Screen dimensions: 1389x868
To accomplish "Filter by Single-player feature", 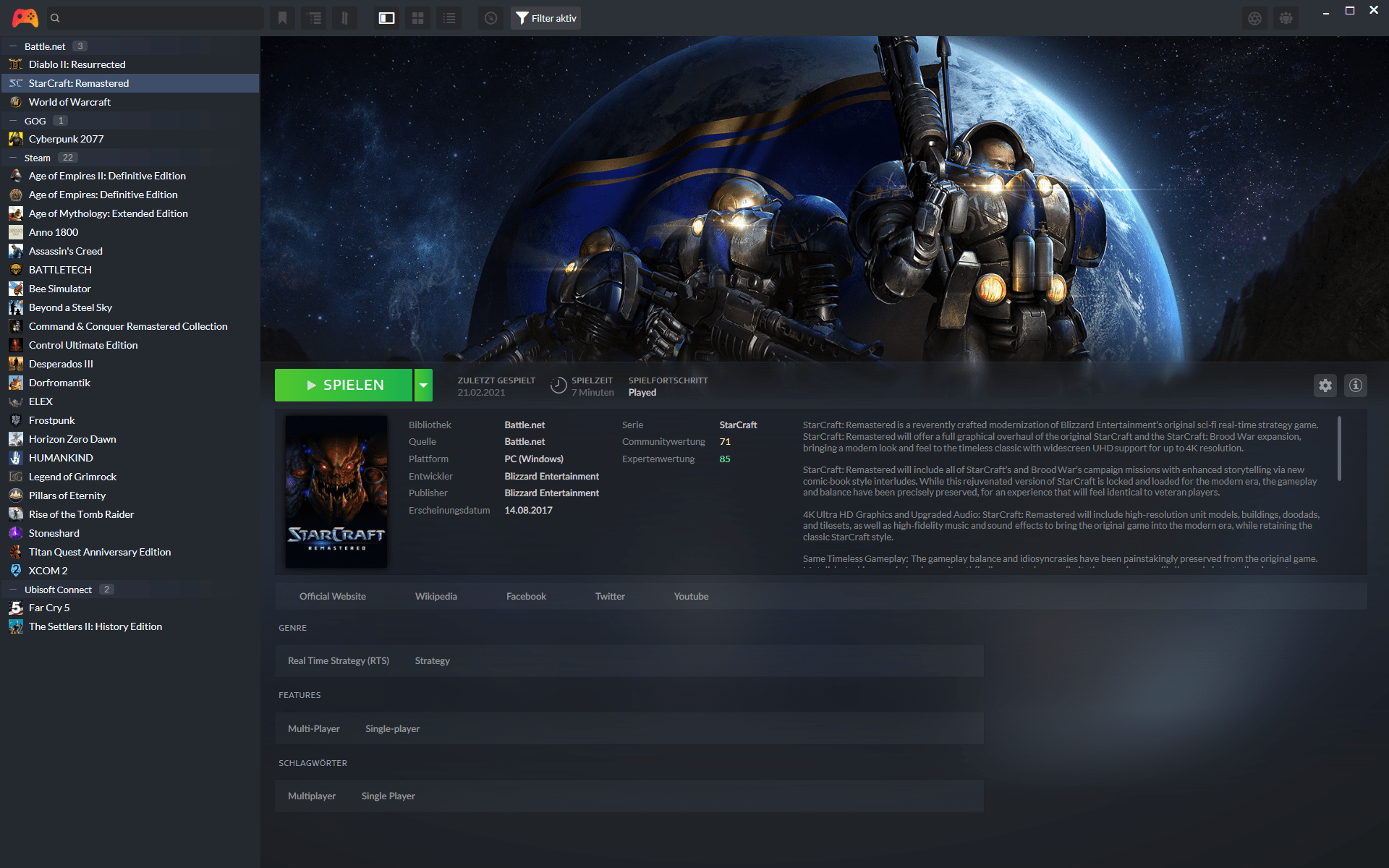I will tap(393, 728).
